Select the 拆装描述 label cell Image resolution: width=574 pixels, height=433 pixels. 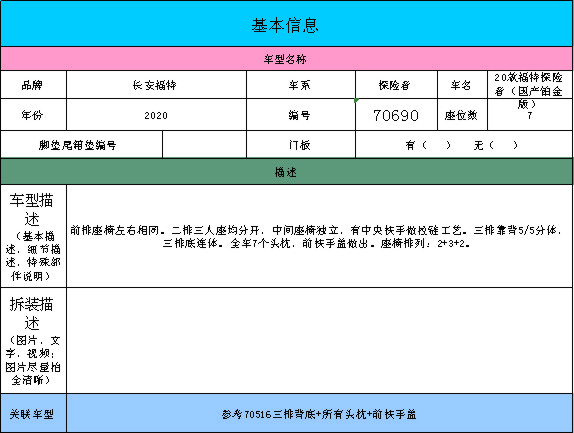[x=33, y=340]
